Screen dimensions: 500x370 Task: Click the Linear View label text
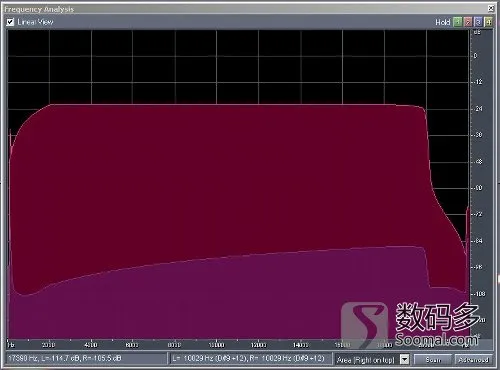(35, 22)
